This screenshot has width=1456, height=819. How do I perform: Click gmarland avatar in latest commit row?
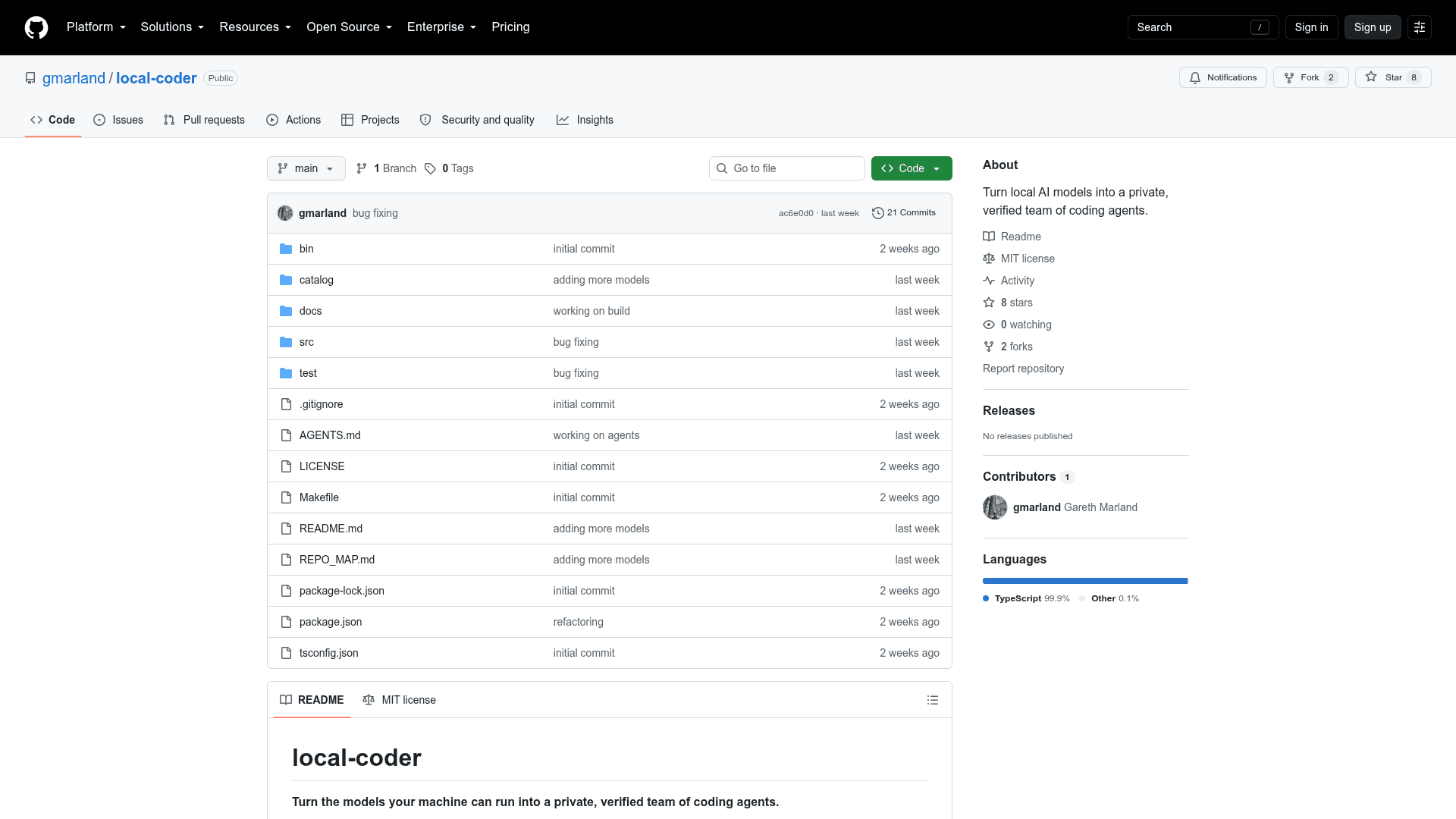[285, 213]
